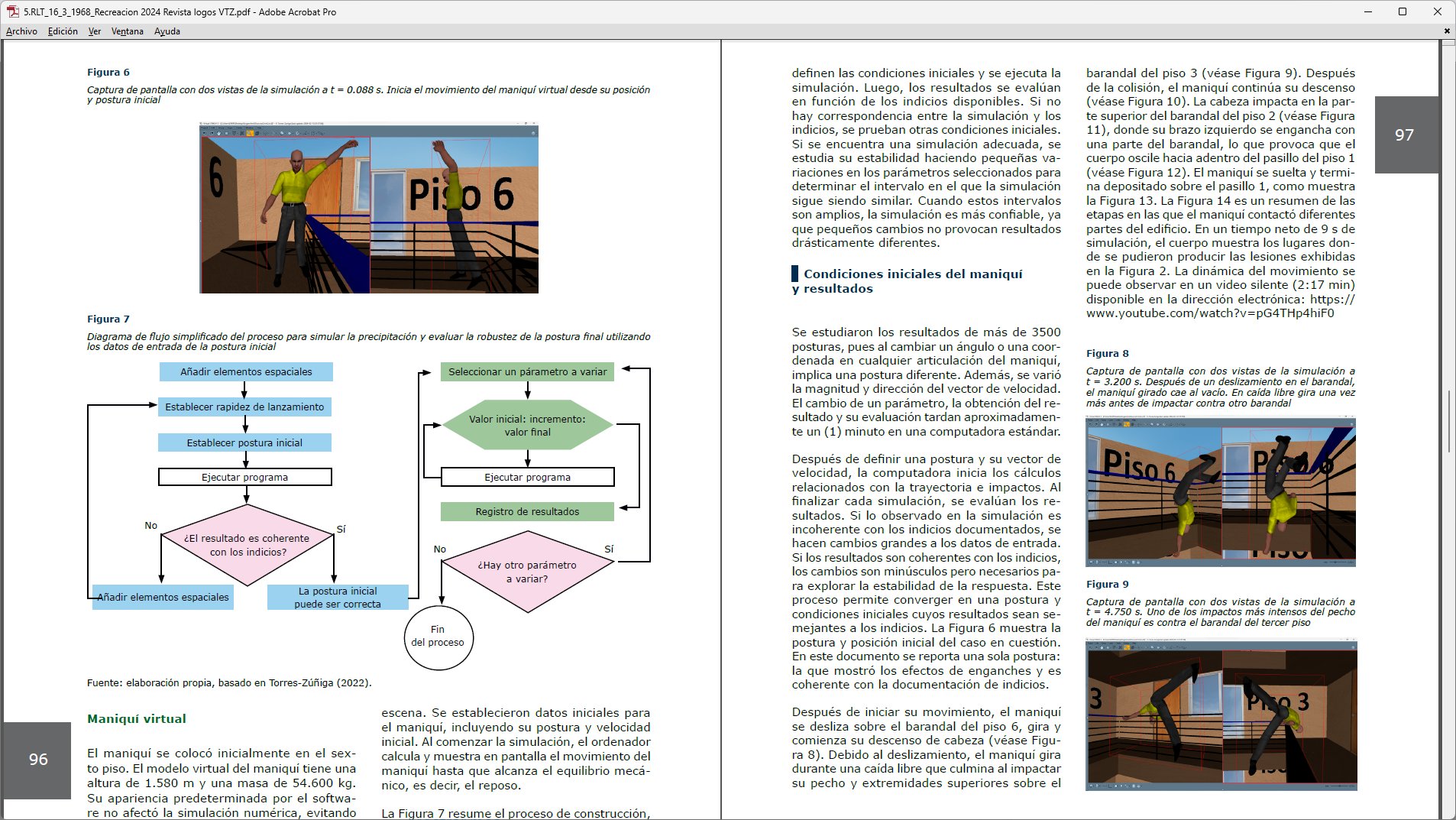Click the vertical scrollbar thumb
Viewport: 1456px width, 820px height.
tap(1448, 421)
